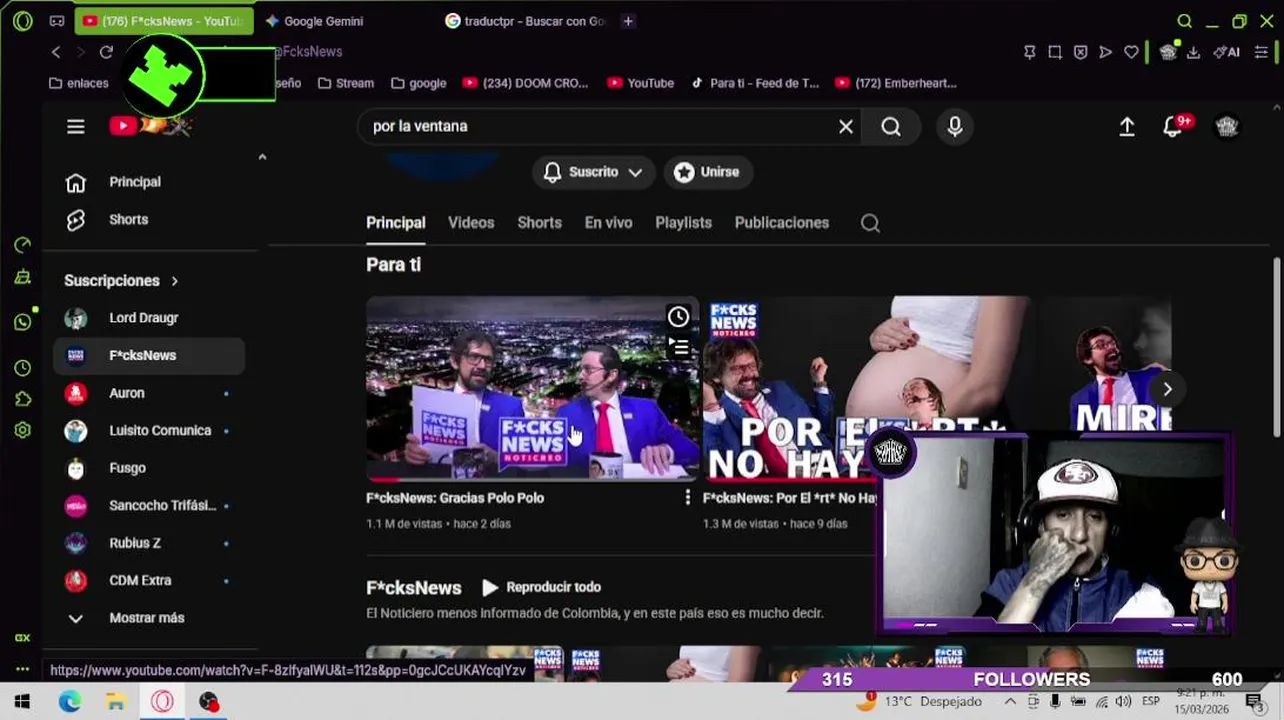Open Extensions cube in Opera sidebar

pos(23,399)
